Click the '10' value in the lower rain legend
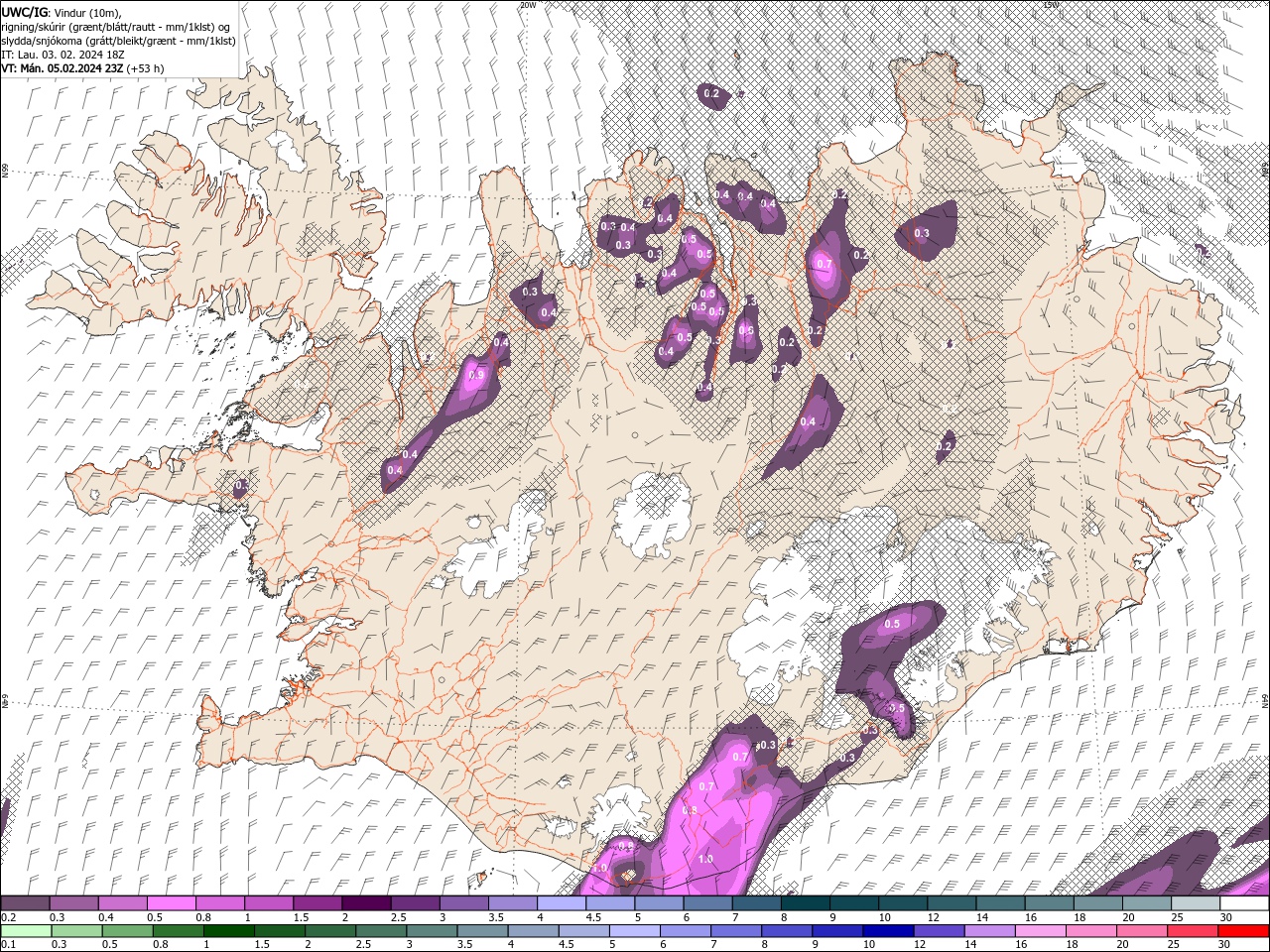 [868, 944]
